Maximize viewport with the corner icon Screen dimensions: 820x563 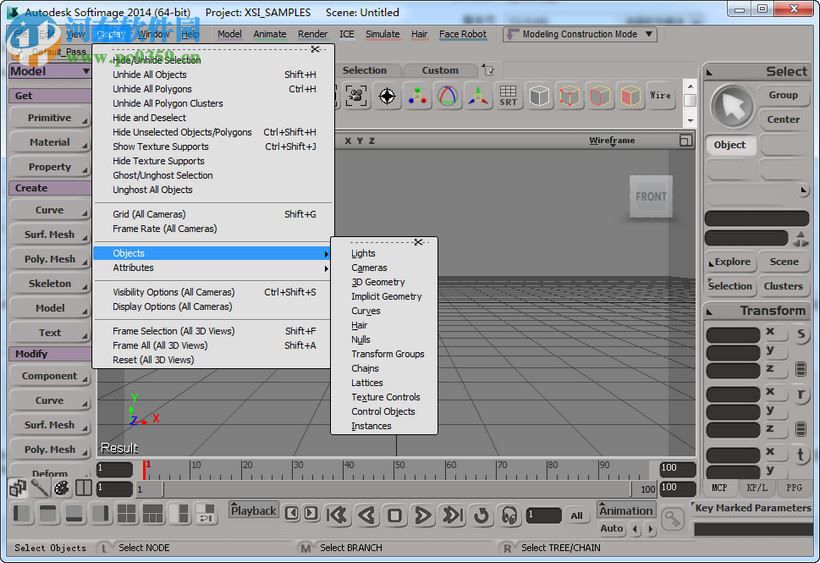coord(686,140)
